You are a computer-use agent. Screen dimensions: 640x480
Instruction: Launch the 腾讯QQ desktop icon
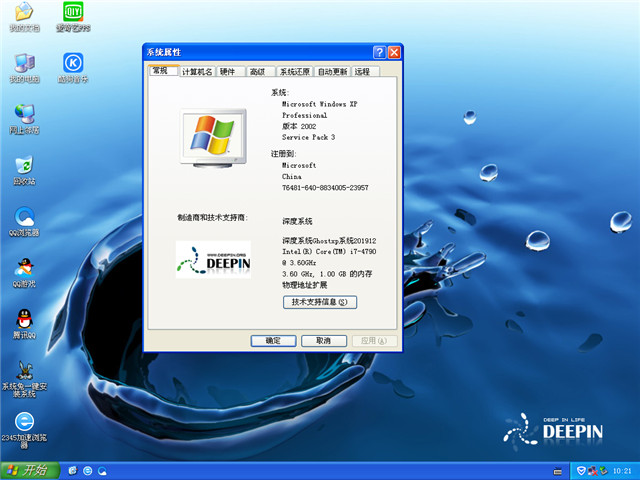click(x=24, y=324)
